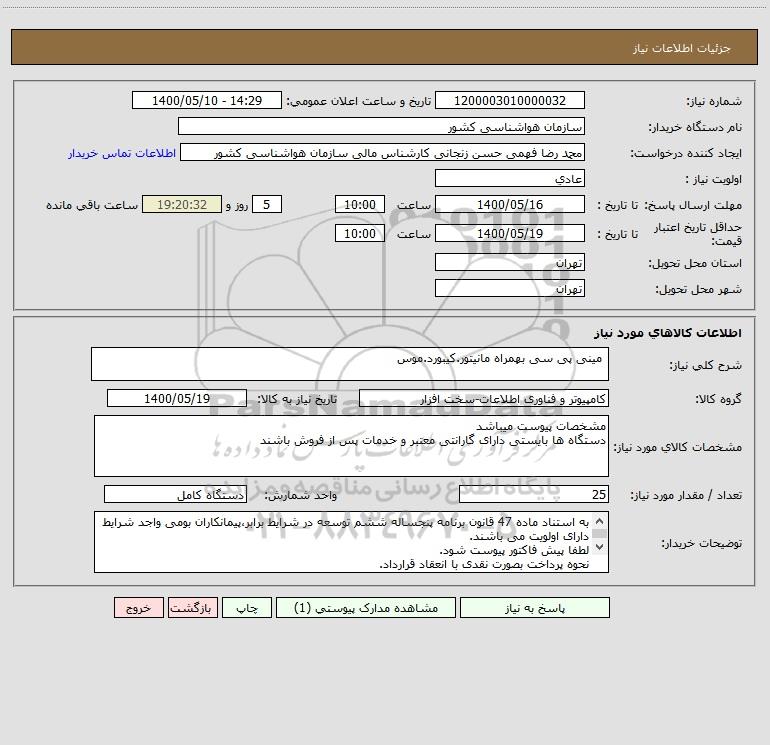The image size is (770, 745).
Task: Click the بازگشت back button
Action: click(x=192, y=608)
